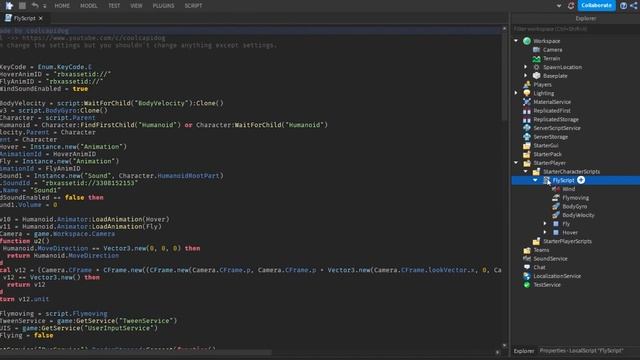Expand the Hover node

[545, 233]
